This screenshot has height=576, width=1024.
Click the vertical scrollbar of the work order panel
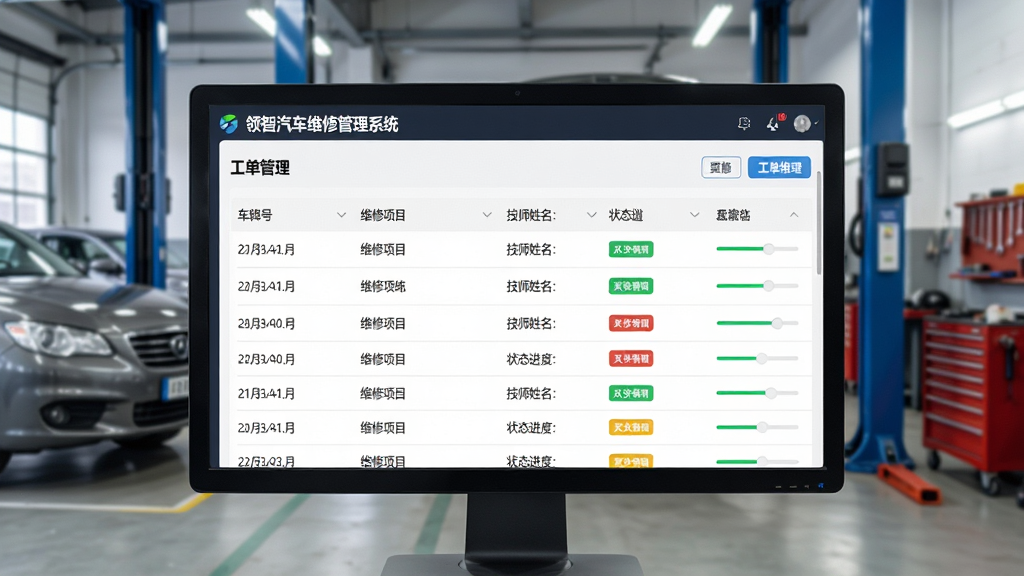(819, 222)
